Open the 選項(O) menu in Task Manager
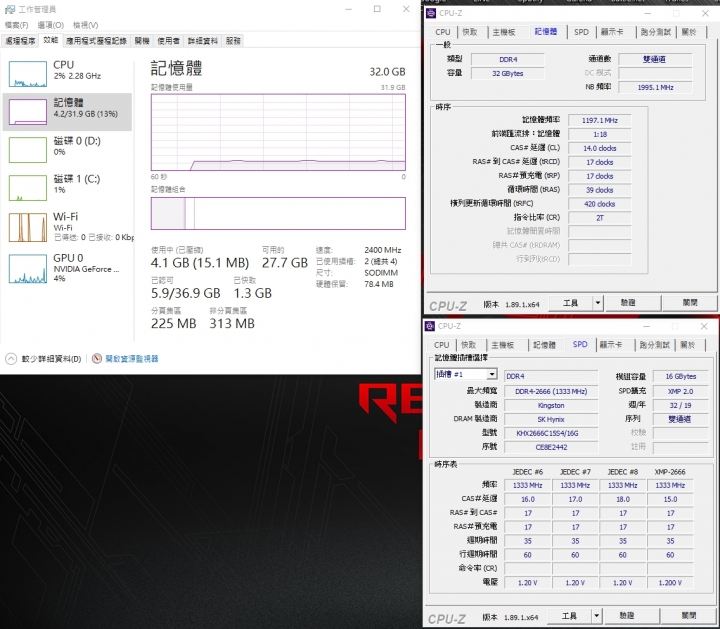Viewport: 720px width, 629px height. tap(51, 25)
